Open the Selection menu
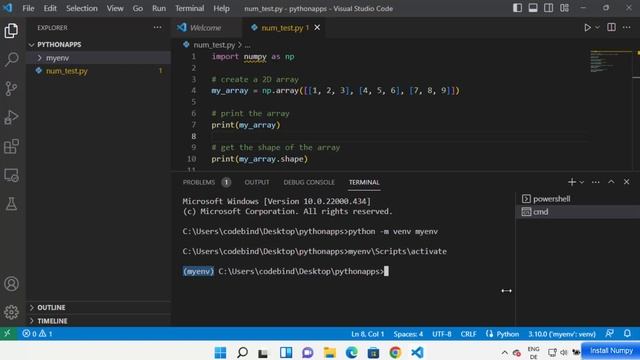This screenshot has width=640, height=360. click(x=82, y=8)
